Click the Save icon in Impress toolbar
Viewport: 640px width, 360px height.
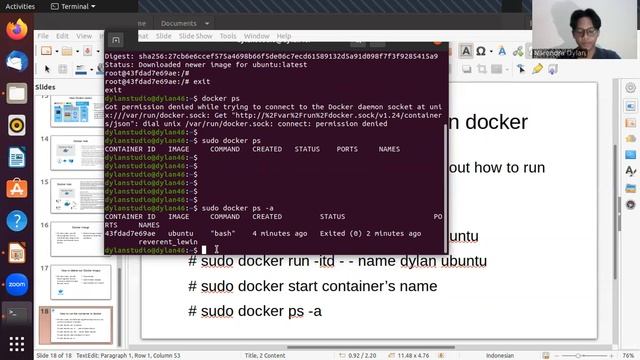point(87,51)
